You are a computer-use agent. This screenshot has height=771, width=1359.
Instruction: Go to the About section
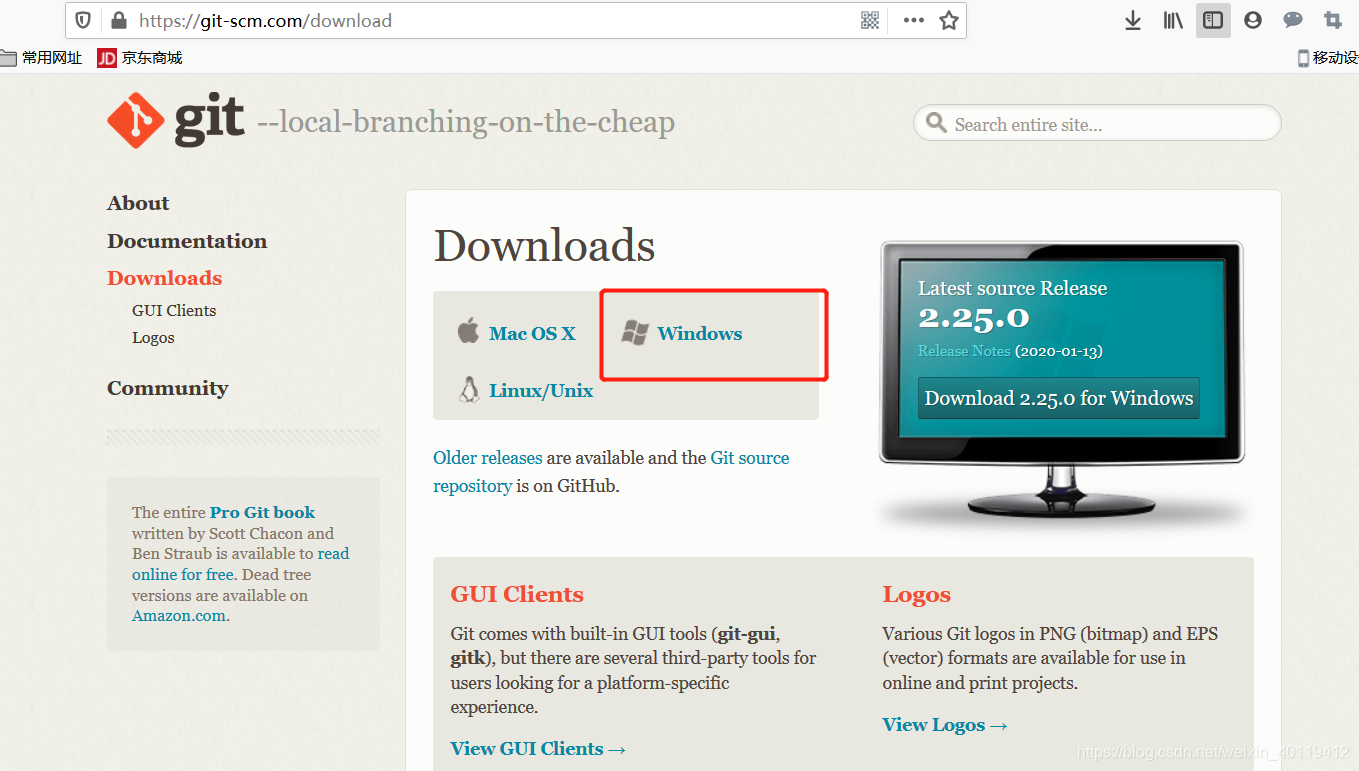coord(138,203)
